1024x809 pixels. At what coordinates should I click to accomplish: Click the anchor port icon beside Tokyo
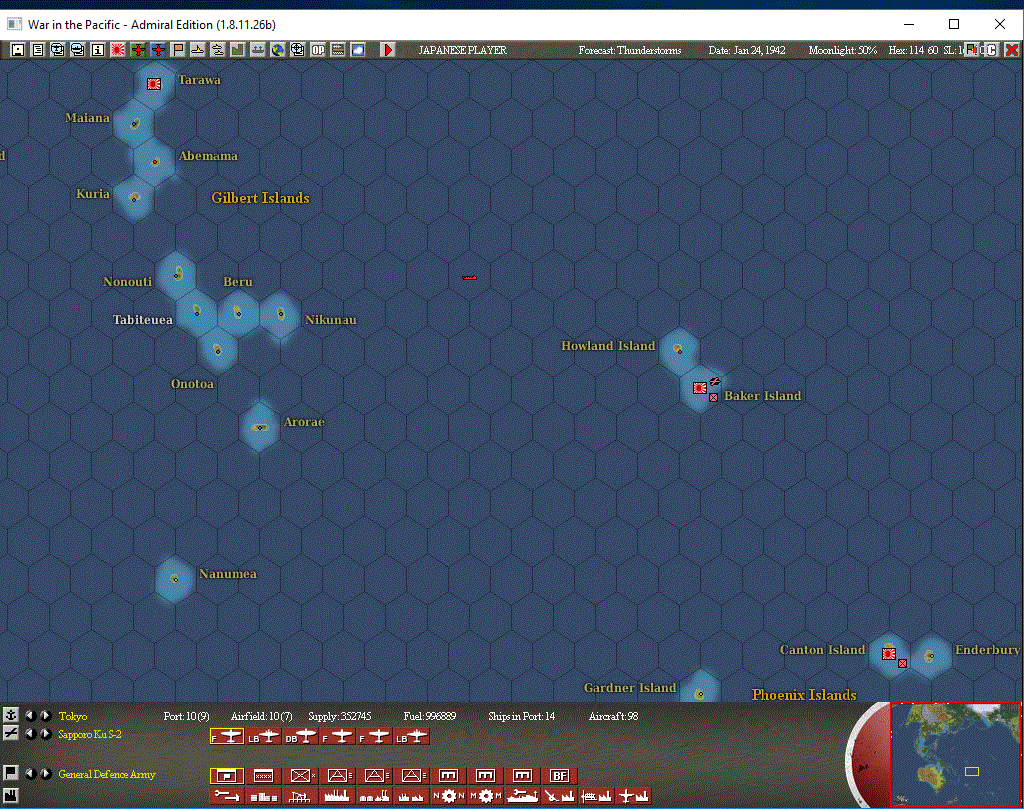pyautogui.click(x=10, y=715)
